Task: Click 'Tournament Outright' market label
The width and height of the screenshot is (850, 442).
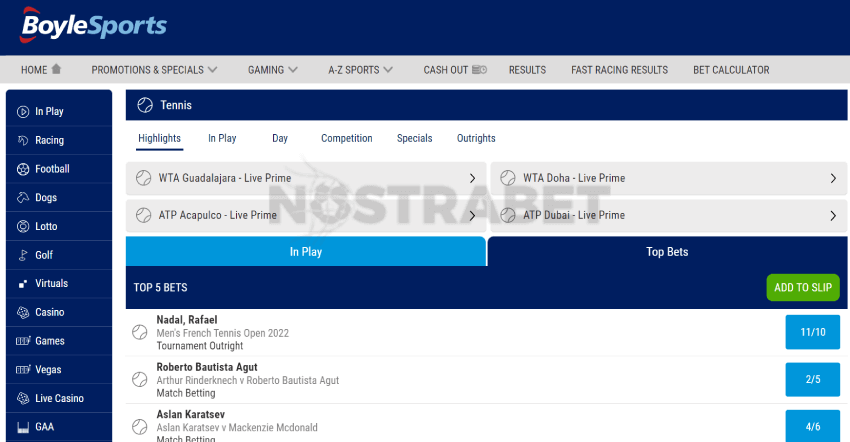Action: tap(200, 345)
